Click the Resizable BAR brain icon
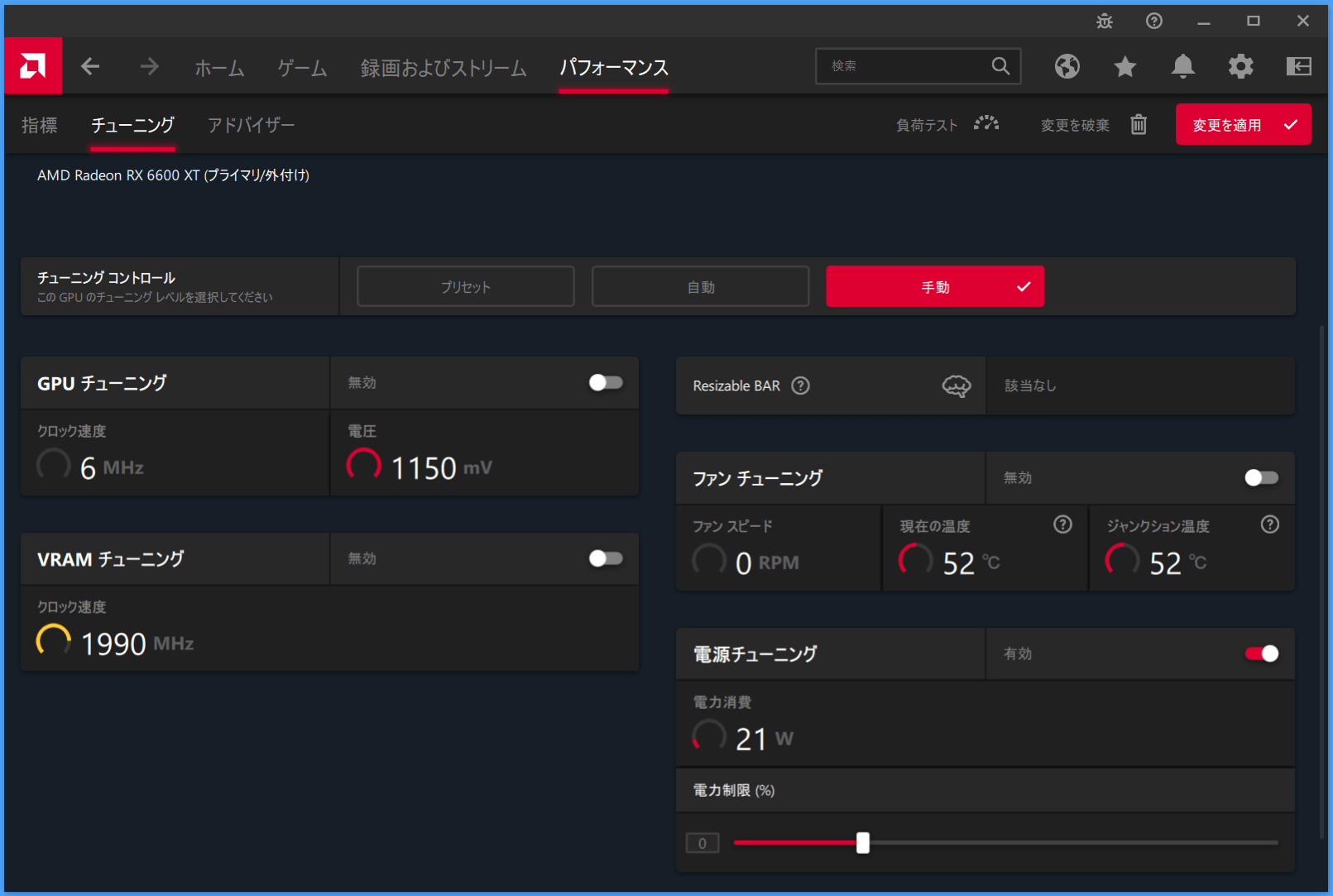The width and height of the screenshot is (1333, 896). click(x=957, y=386)
